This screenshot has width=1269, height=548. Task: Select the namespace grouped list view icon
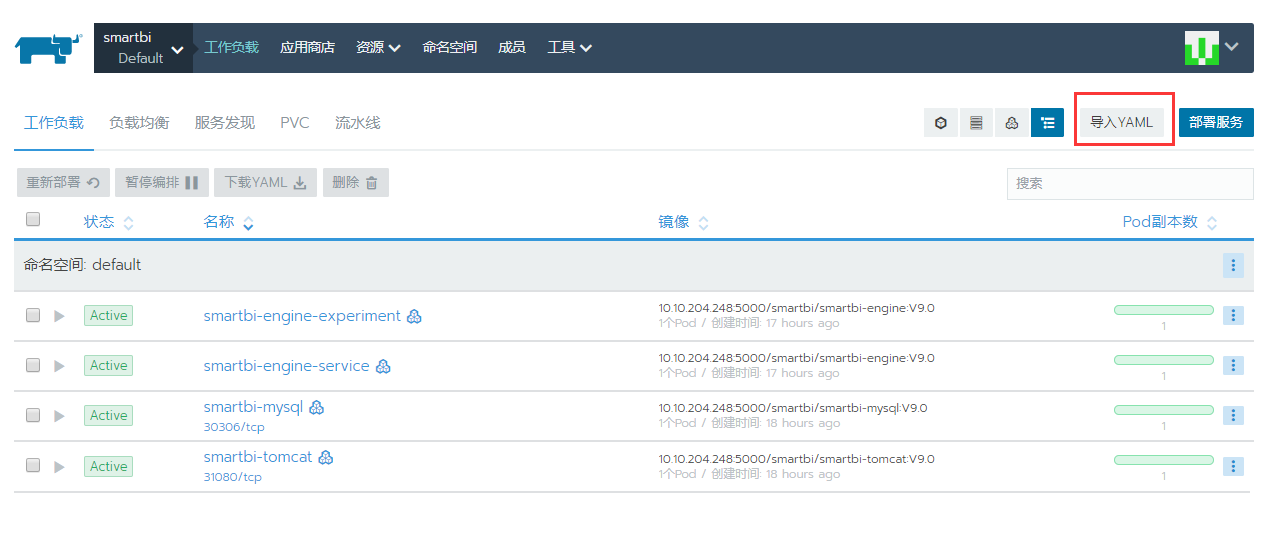coord(1048,123)
